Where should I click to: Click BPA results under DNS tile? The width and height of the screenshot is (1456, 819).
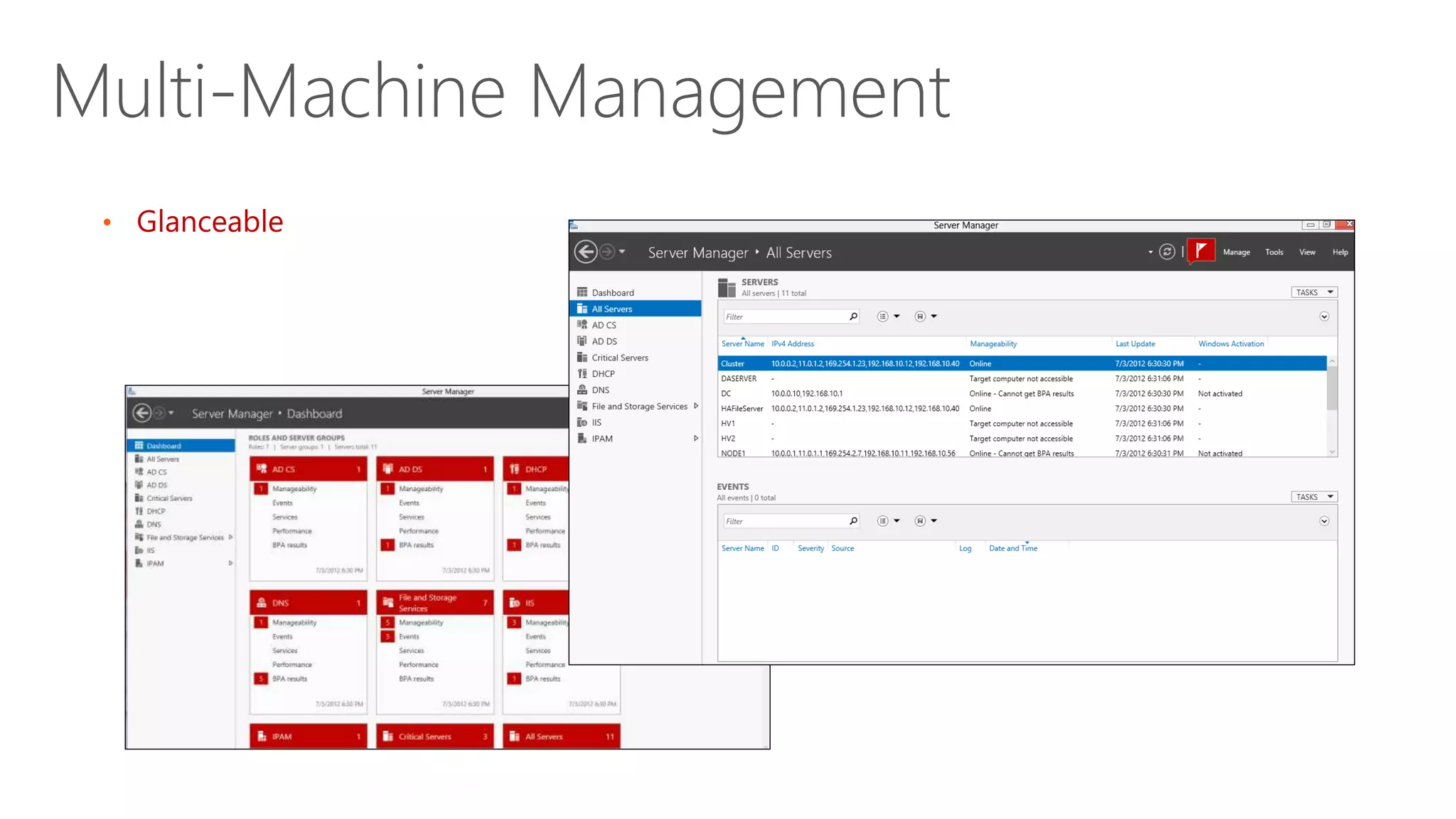(x=289, y=678)
